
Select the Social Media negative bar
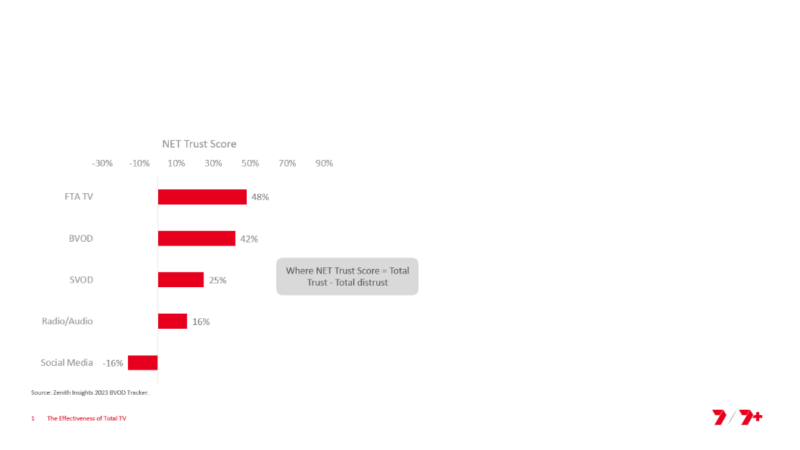pos(143,363)
